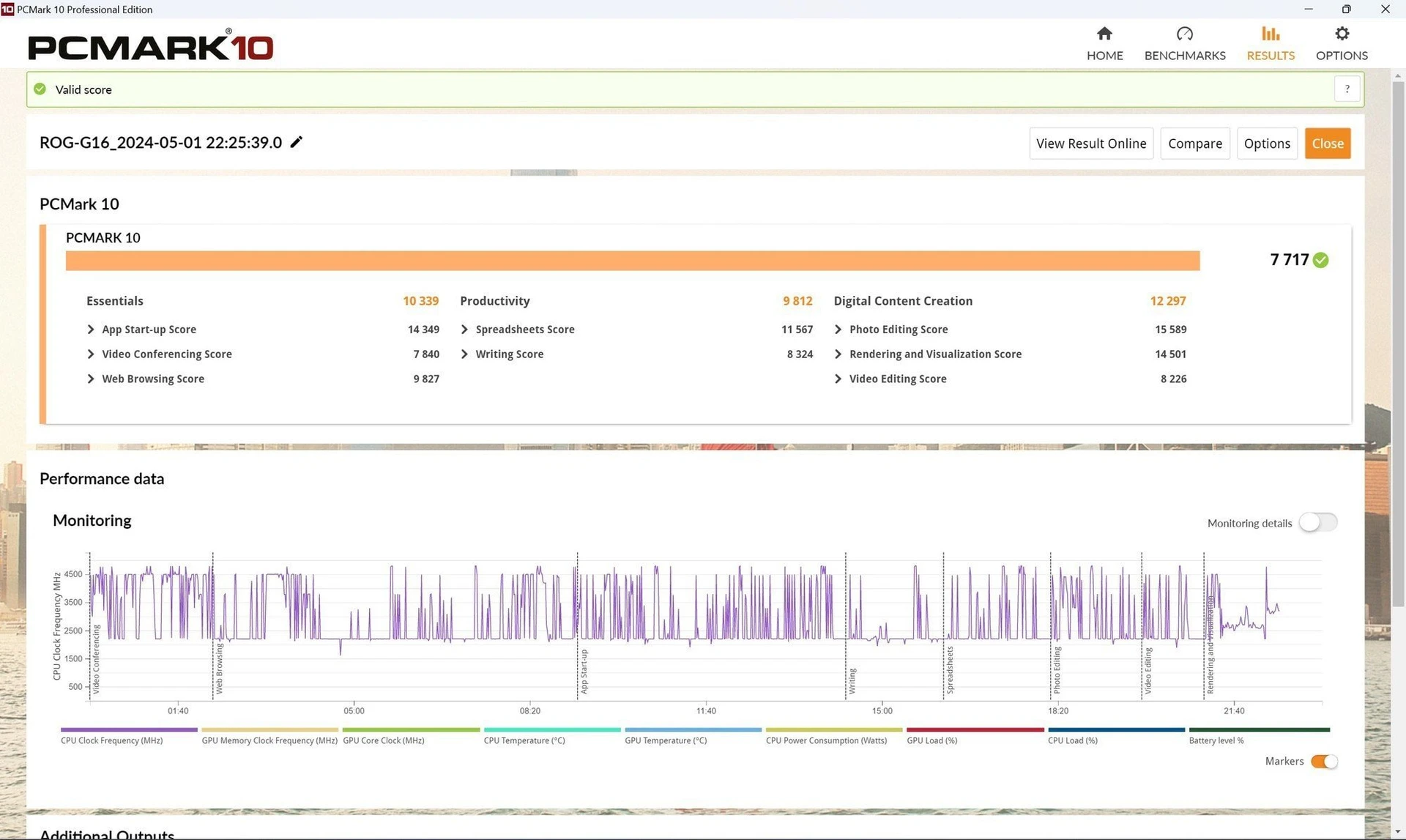Click result name ROG-G16_2024-05-01 22:25:39.0
Screen dimensions: 1406x840
click(x=160, y=142)
